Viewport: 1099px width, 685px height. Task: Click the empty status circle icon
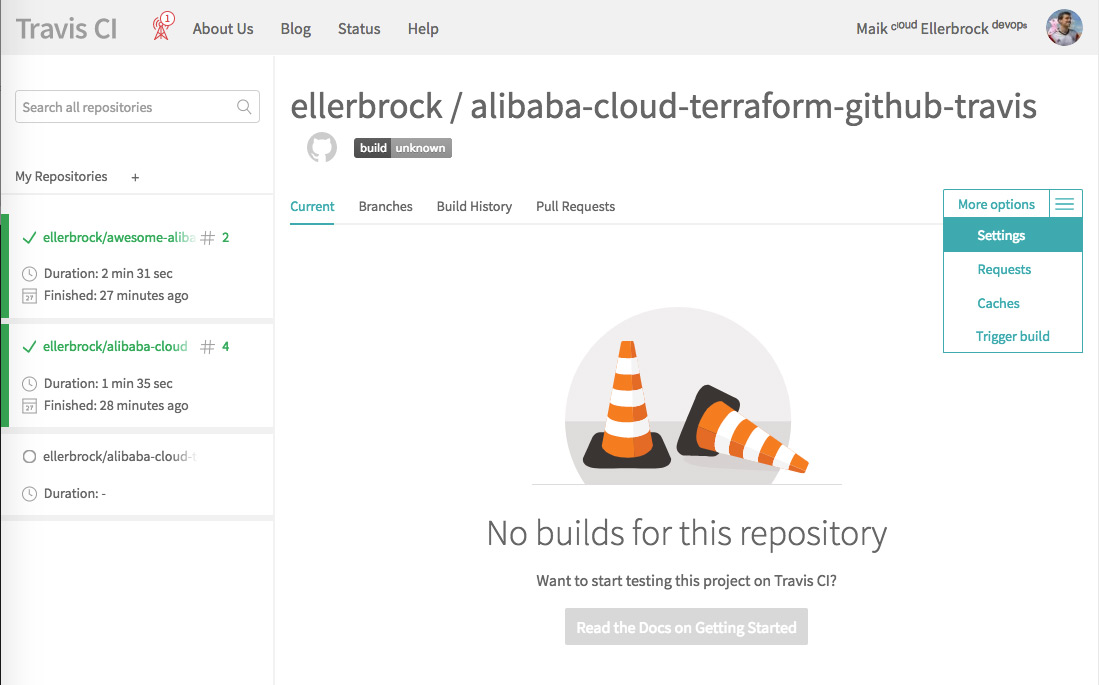29,456
